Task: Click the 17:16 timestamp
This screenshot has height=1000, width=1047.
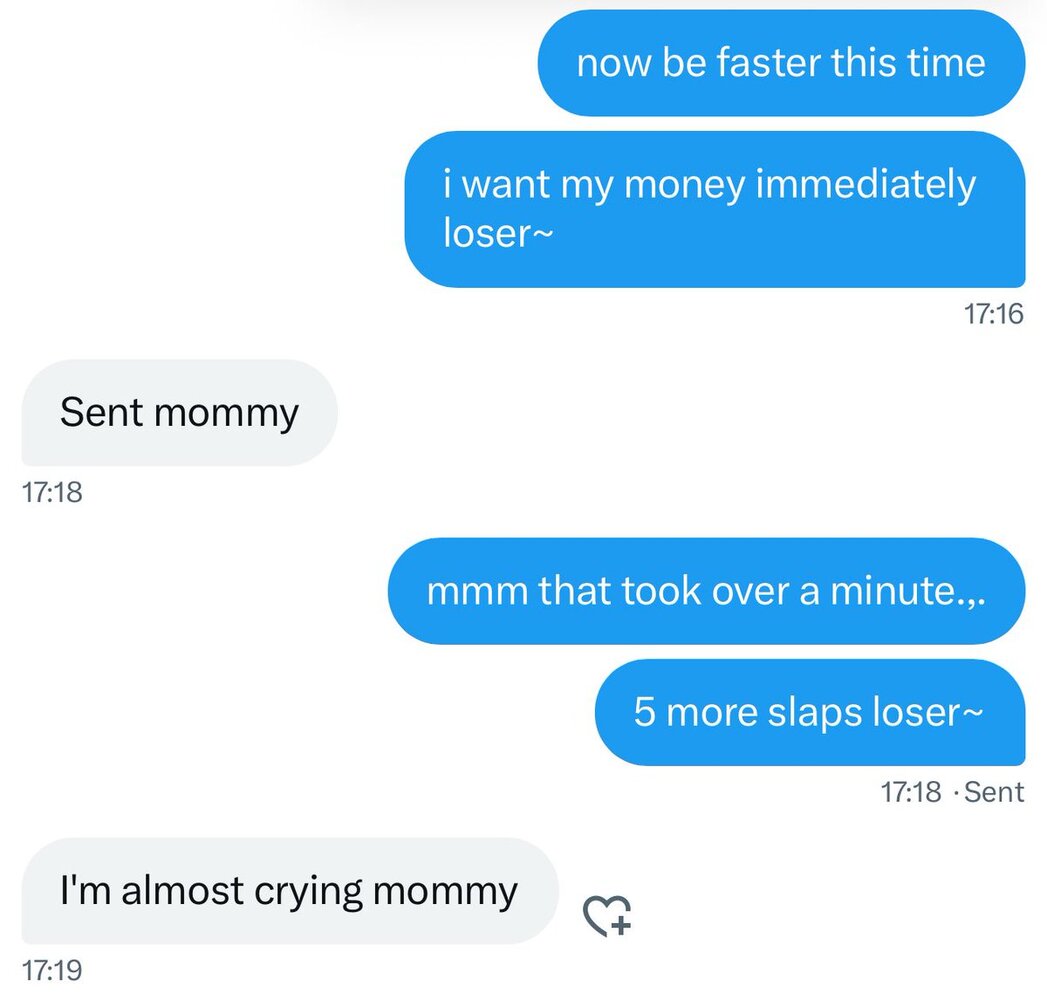Action: [994, 314]
